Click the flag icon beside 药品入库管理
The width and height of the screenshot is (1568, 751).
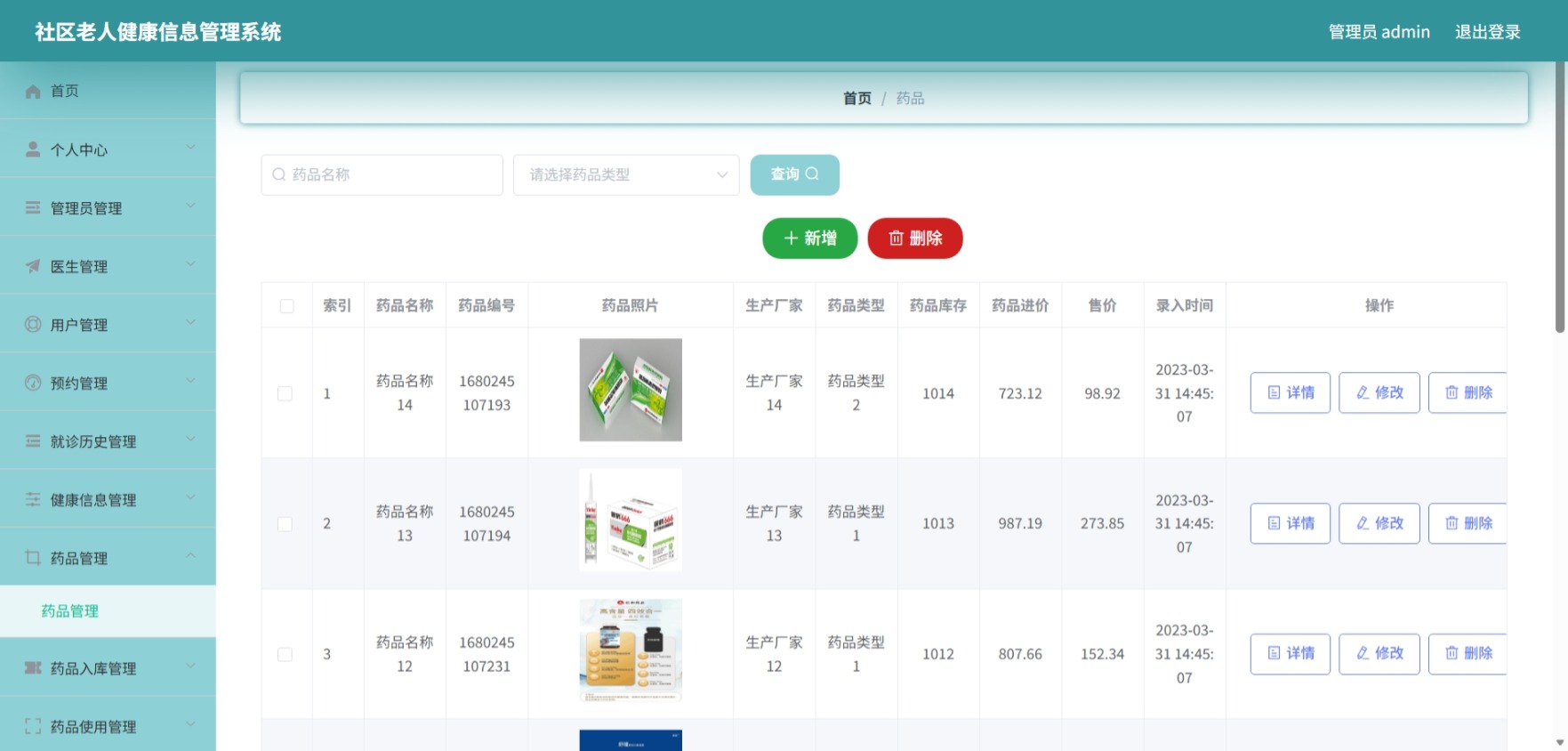[33, 668]
